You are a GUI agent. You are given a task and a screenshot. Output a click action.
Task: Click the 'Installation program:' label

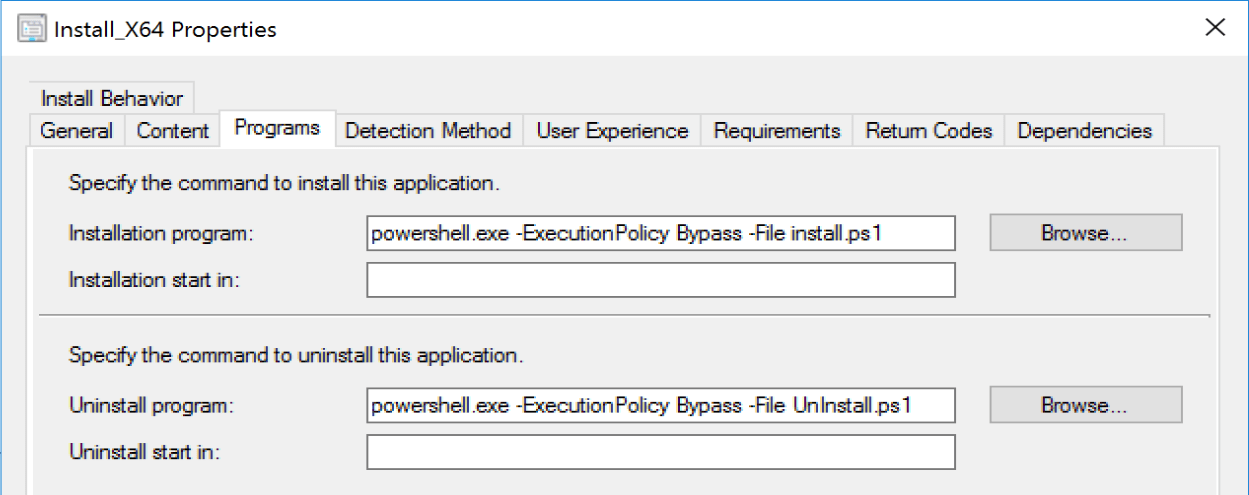coord(162,233)
